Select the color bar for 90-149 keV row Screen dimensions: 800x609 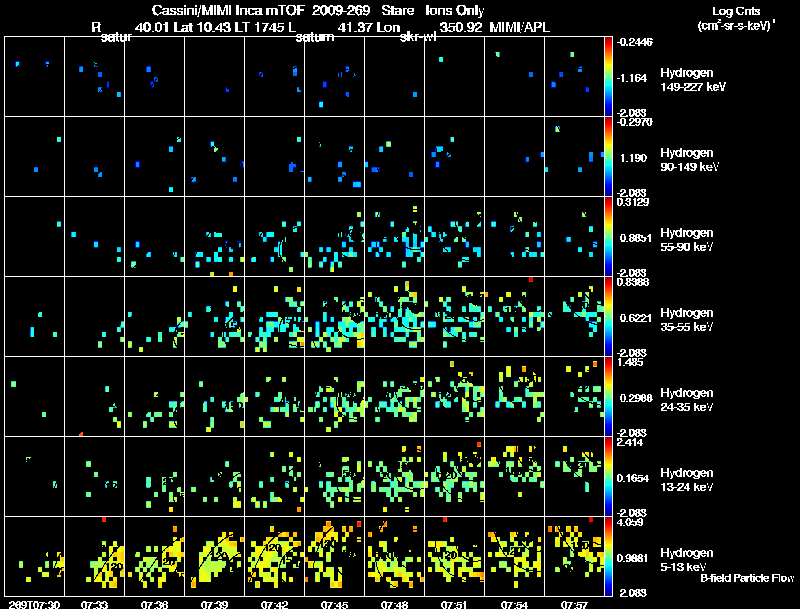click(x=608, y=156)
